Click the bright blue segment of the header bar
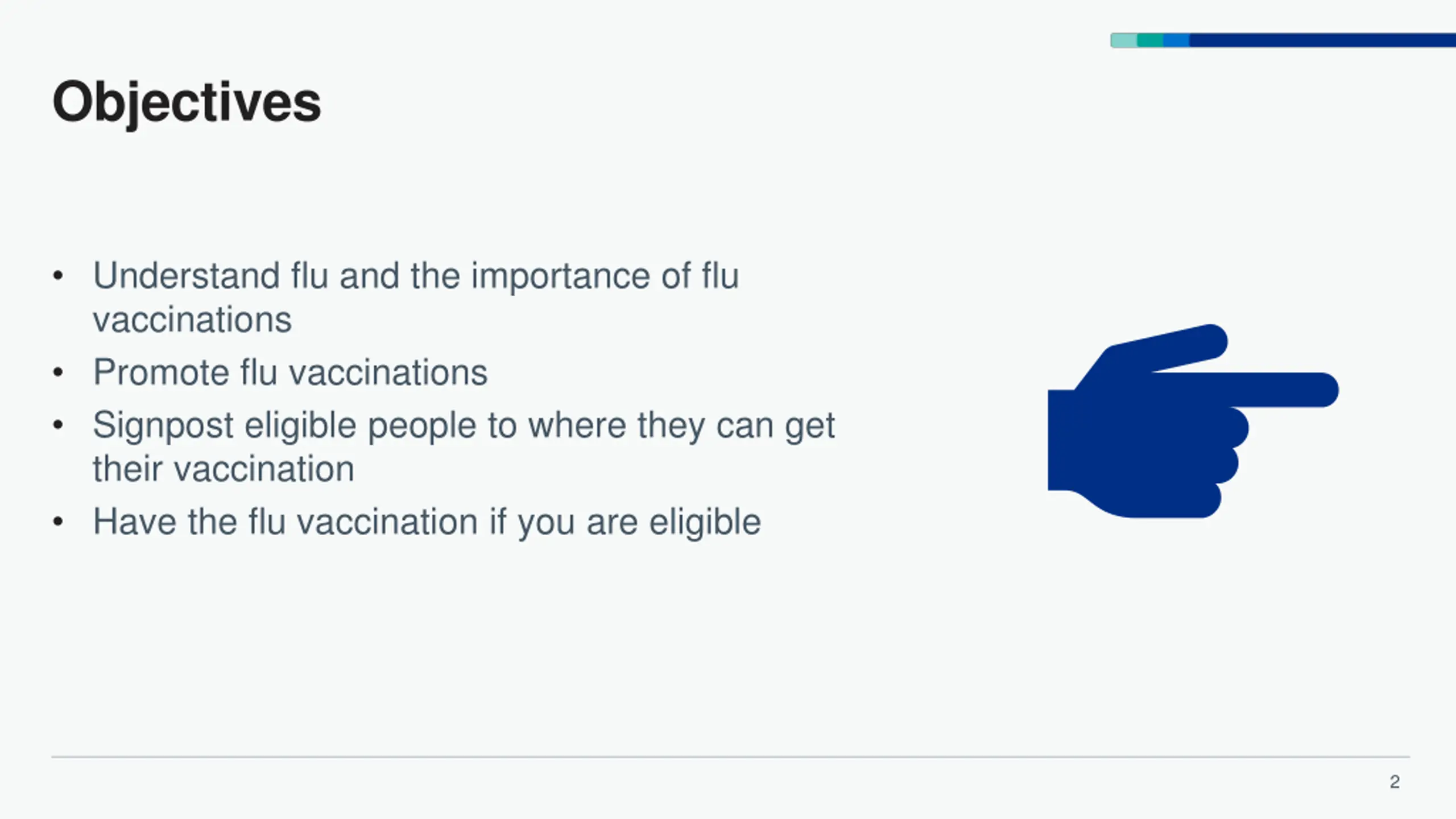This screenshot has width=1456, height=819. [1176, 40]
